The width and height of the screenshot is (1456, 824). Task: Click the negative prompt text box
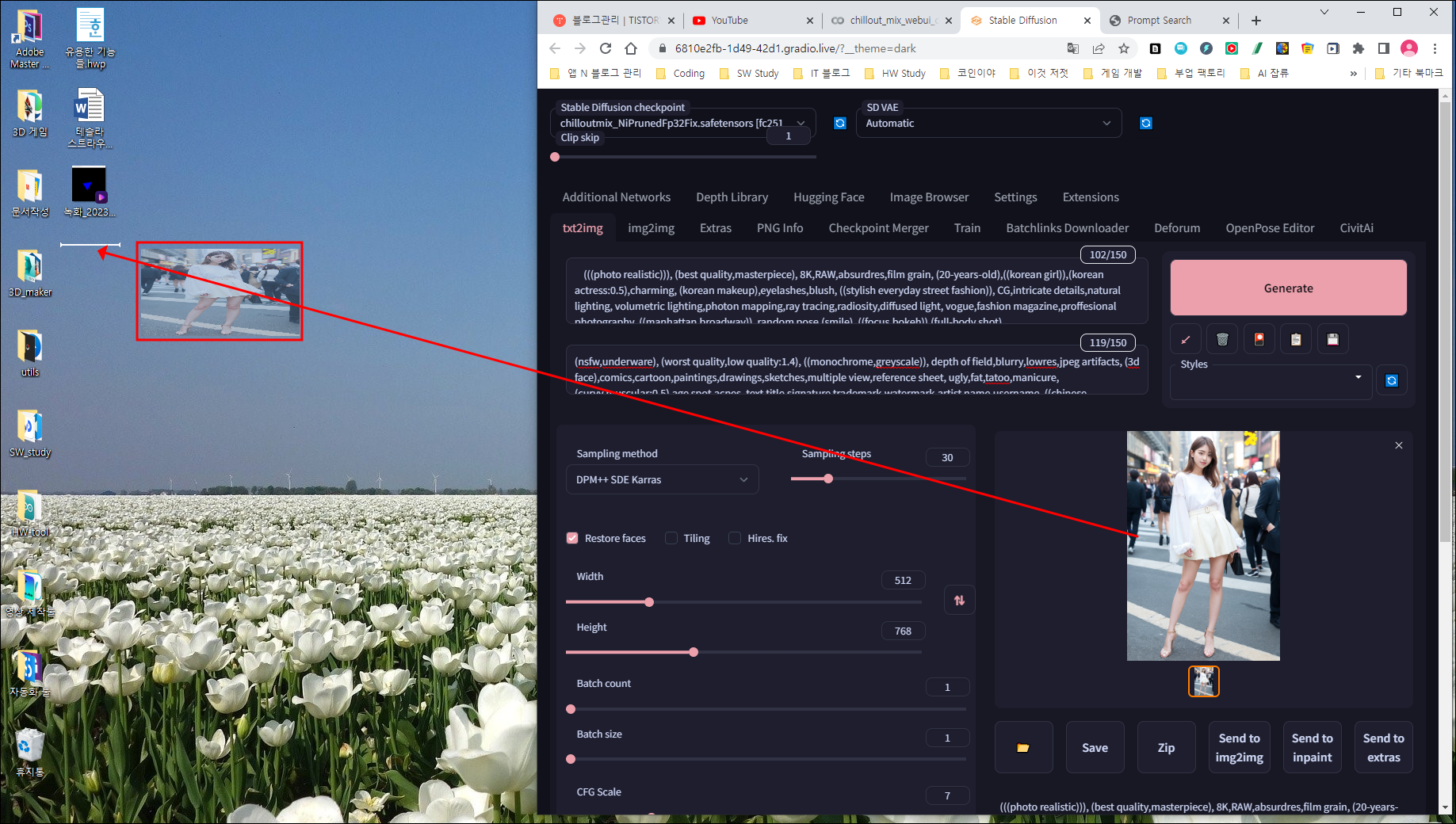click(857, 370)
